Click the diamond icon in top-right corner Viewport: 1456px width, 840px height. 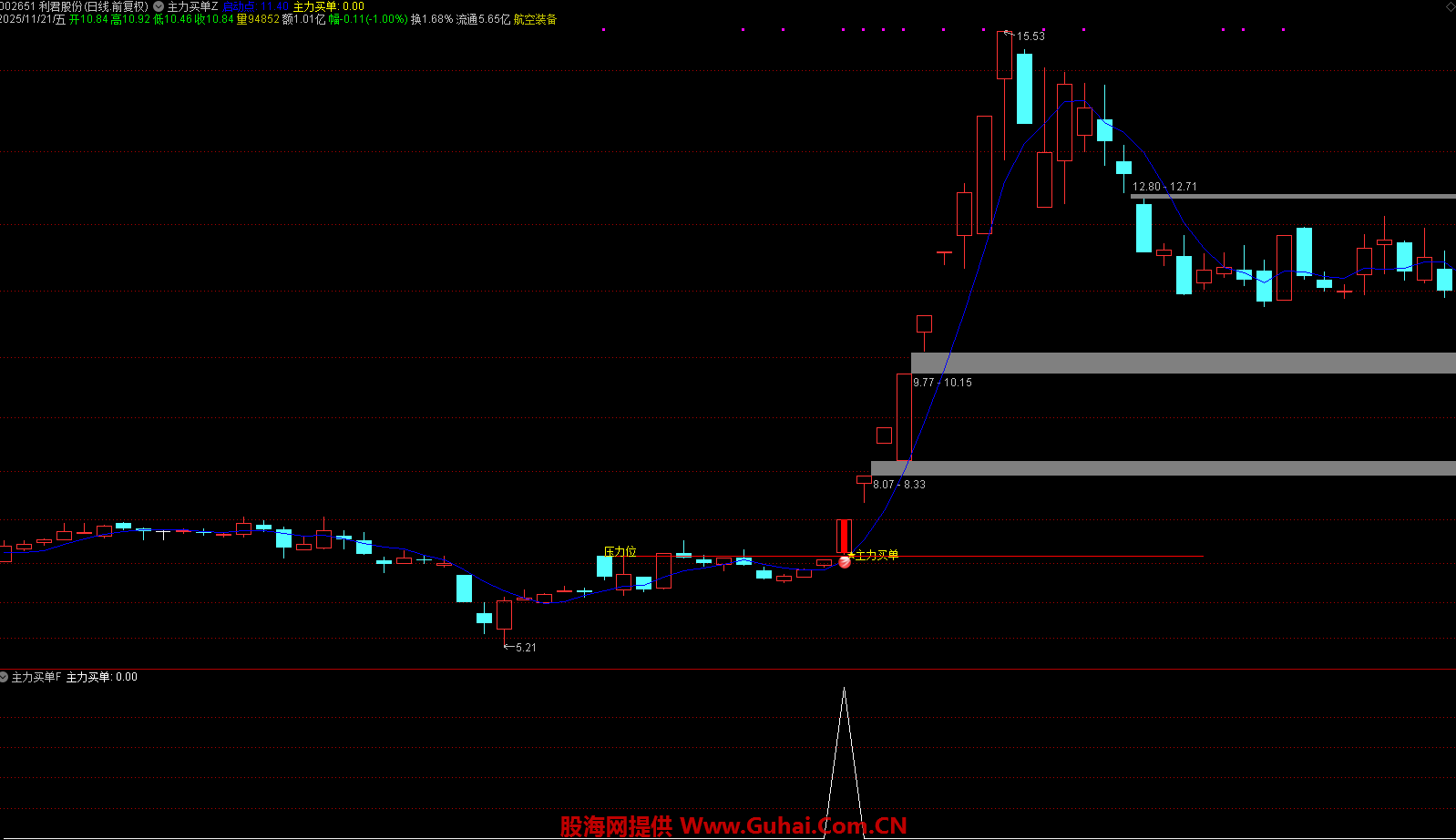(1450, 6)
